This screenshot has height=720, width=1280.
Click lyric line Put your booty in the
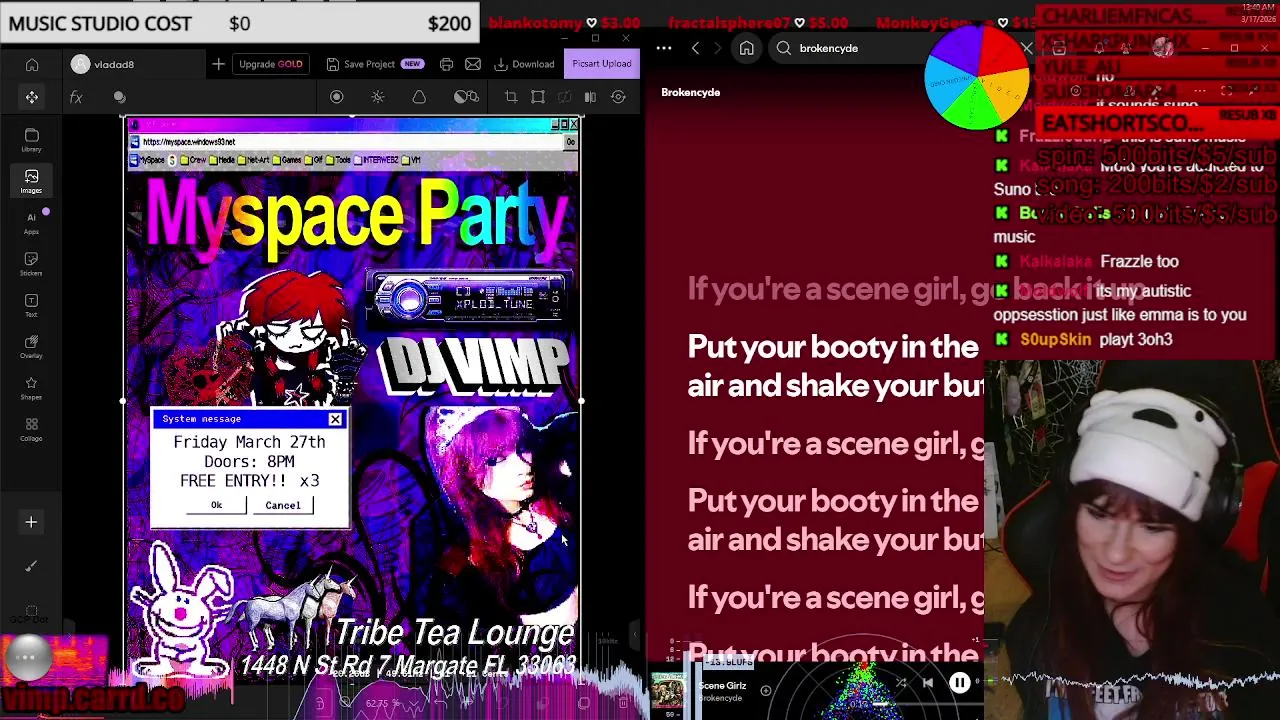click(833, 346)
